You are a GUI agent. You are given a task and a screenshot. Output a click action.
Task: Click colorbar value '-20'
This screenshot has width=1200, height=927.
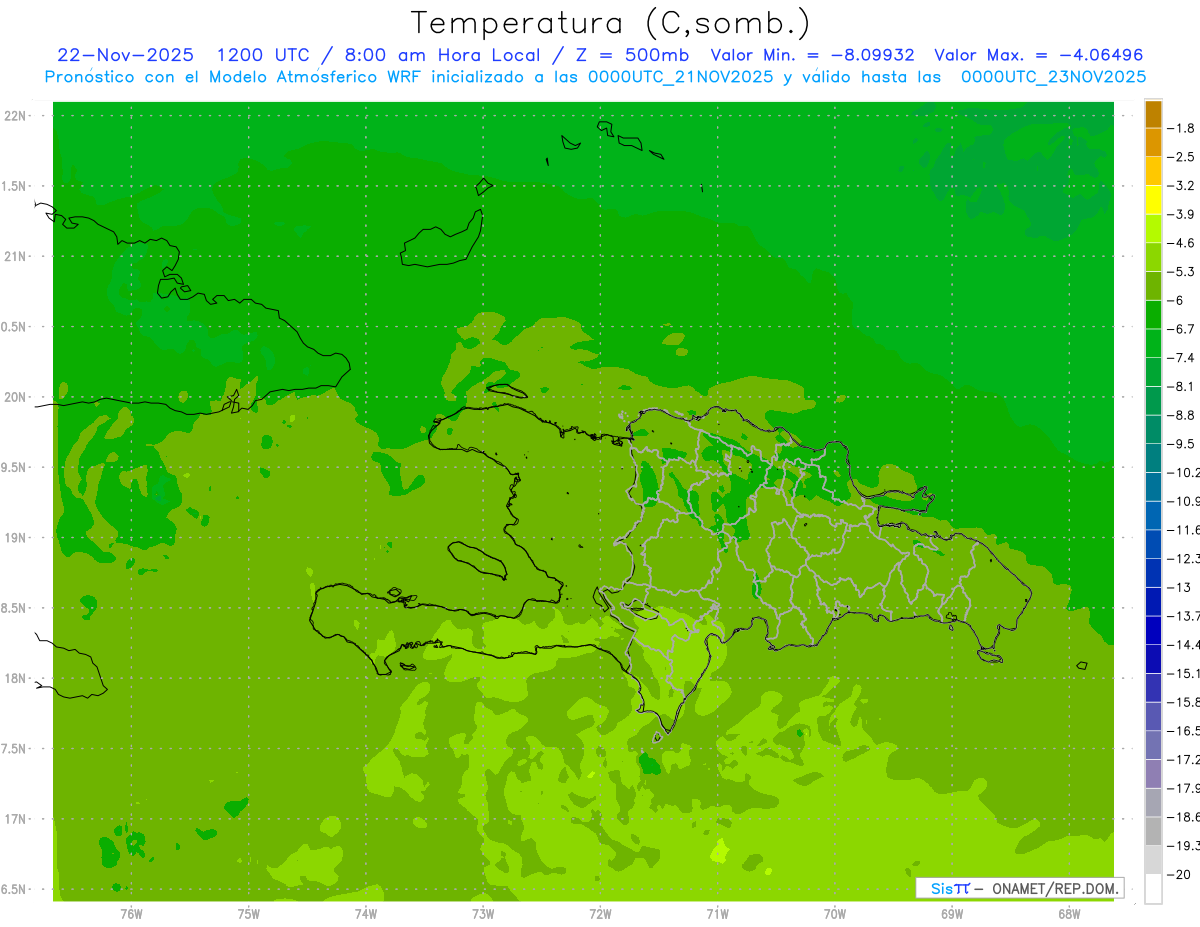(x=1181, y=875)
